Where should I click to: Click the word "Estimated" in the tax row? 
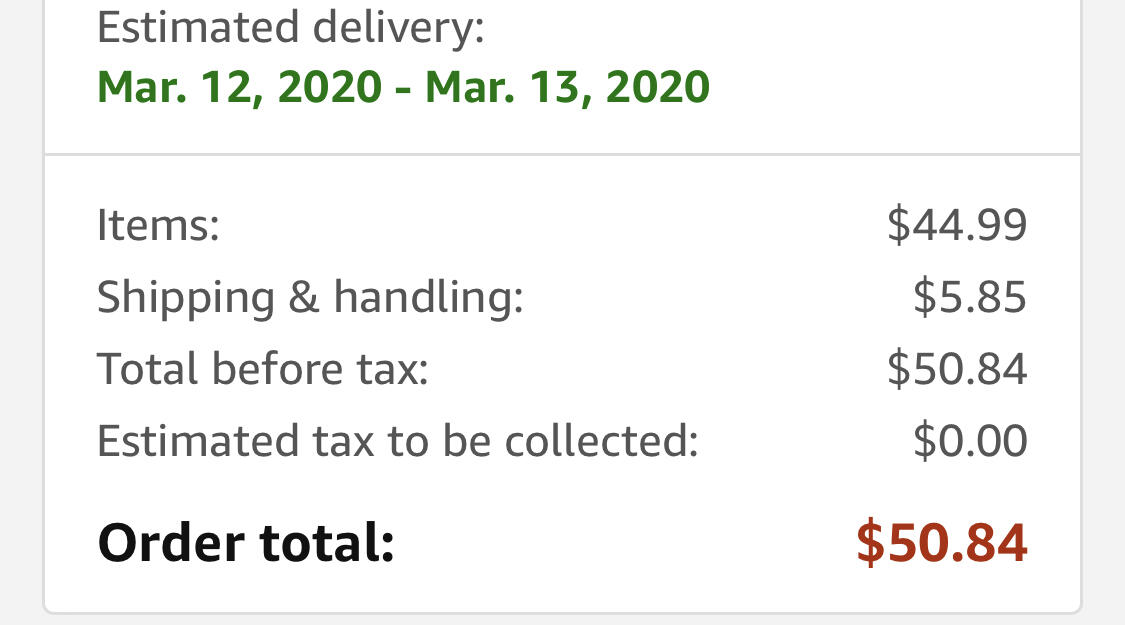pyautogui.click(x=198, y=441)
